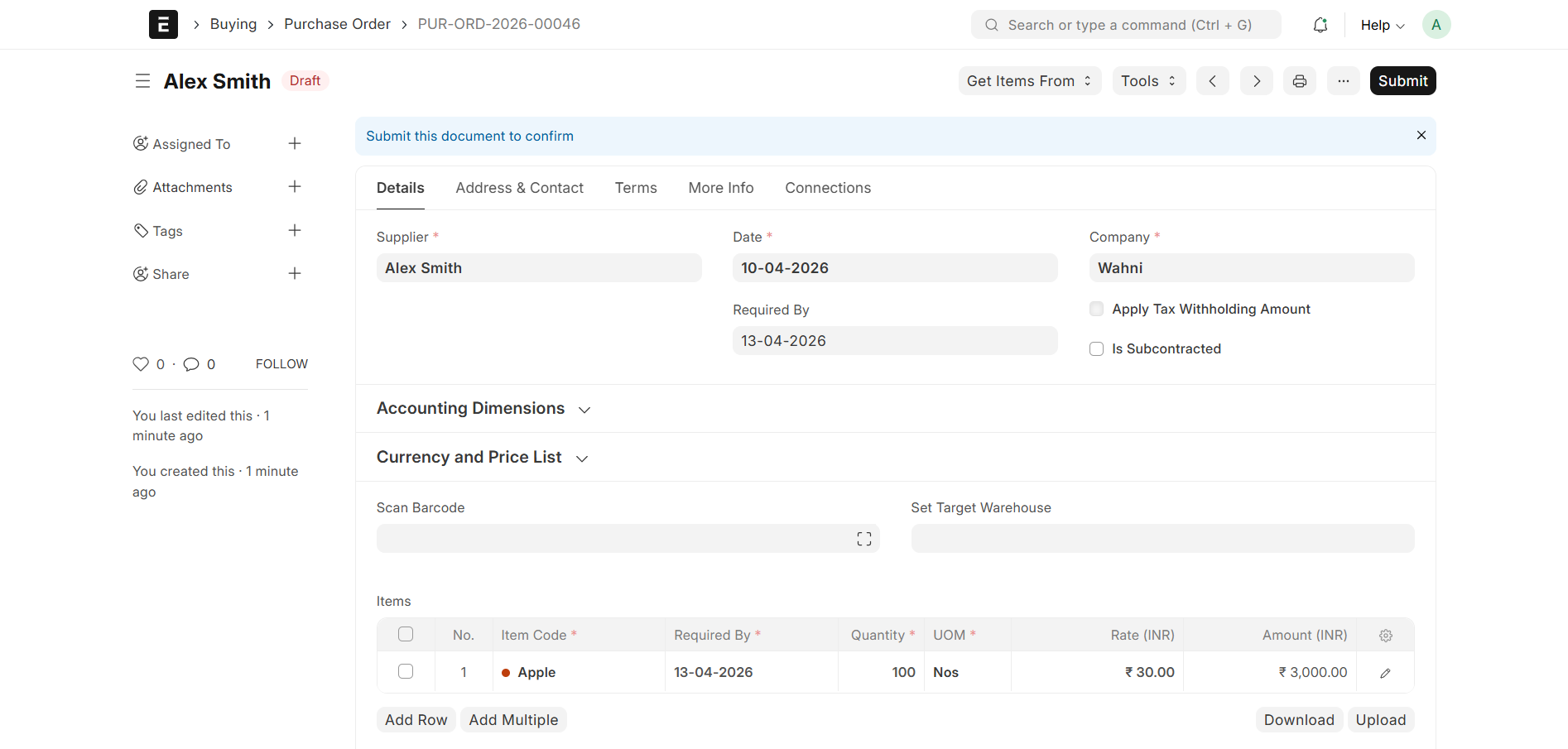Click the Set Target Warehouse field
Viewport: 1568px width, 749px height.
1163,539
